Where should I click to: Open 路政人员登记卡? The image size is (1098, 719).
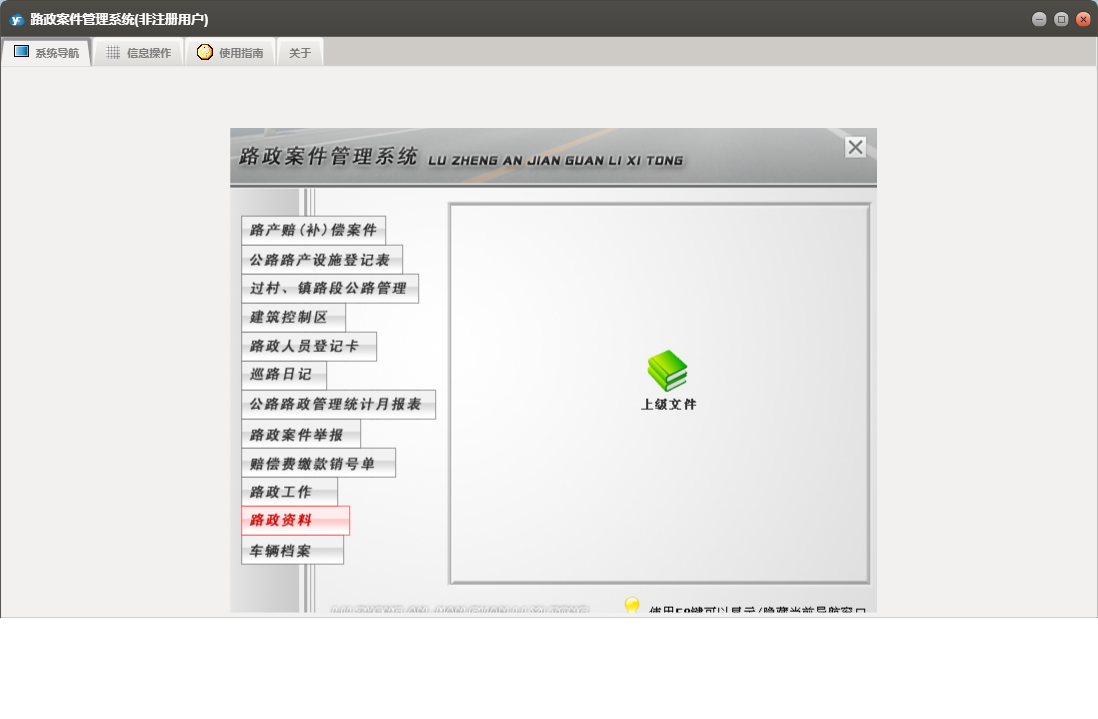pyautogui.click(x=309, y=347)
